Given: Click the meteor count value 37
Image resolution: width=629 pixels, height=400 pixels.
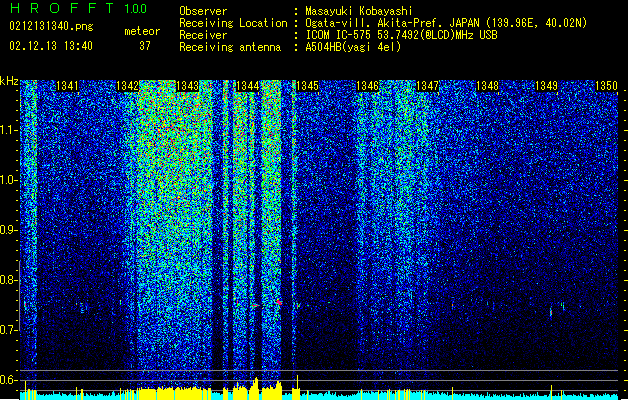Looking at the screenshot, I should click(145, 46).
